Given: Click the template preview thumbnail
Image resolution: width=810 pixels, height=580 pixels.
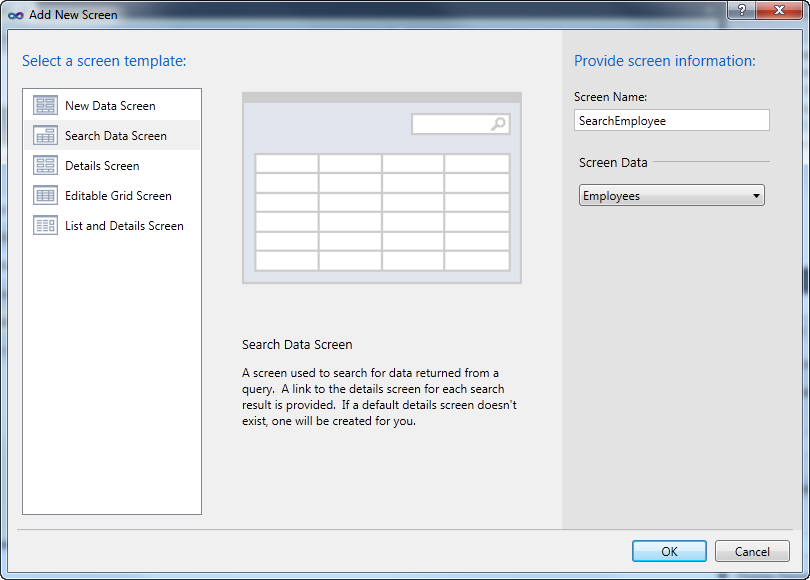Looking at the screenshot, I should tap(380, 185).
